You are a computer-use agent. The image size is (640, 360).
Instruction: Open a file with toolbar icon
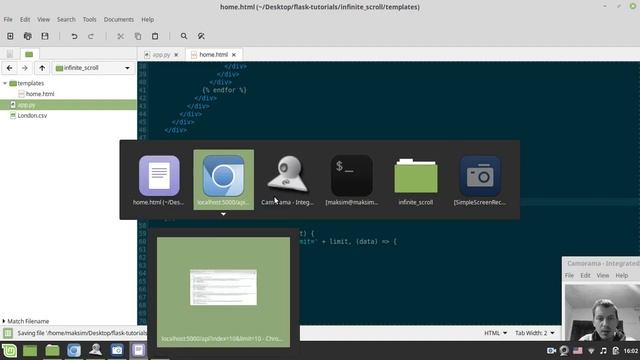tap(27, 36)
